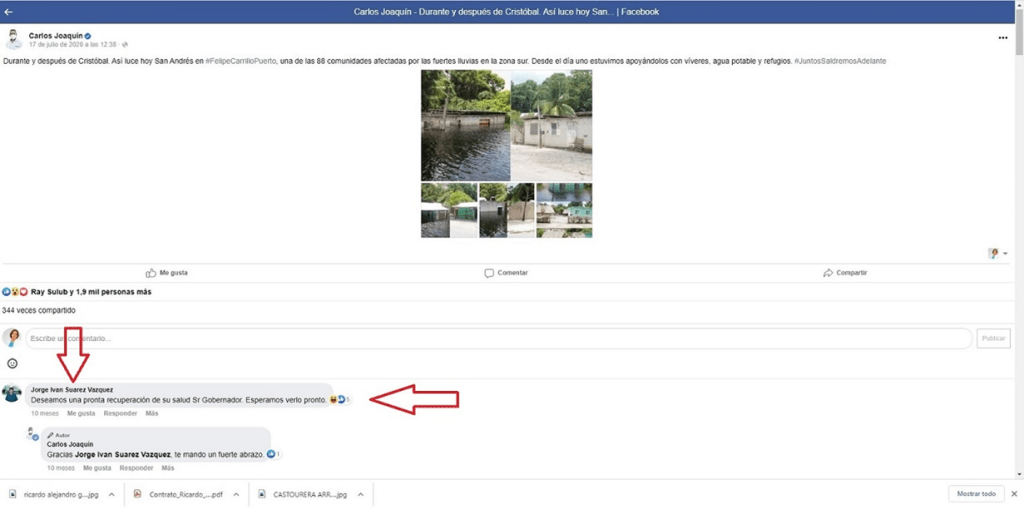Expand options for CASTOURERA ARR jpg download
1024x509 pixels.
(362, 494)
